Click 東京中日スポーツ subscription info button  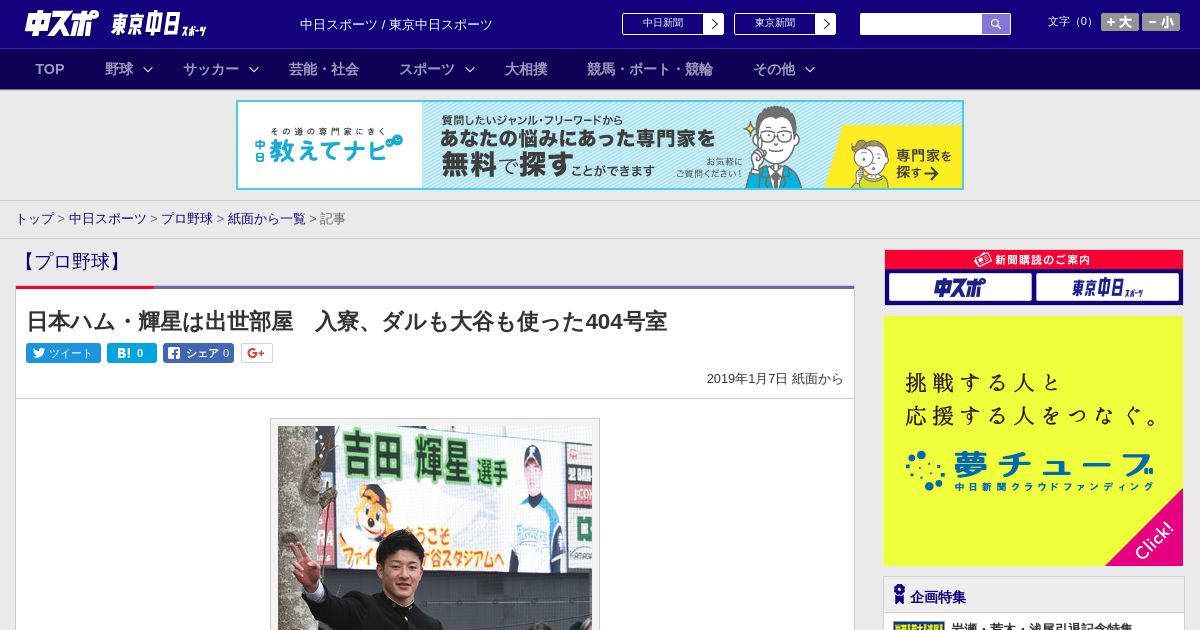click(1107, 288)
